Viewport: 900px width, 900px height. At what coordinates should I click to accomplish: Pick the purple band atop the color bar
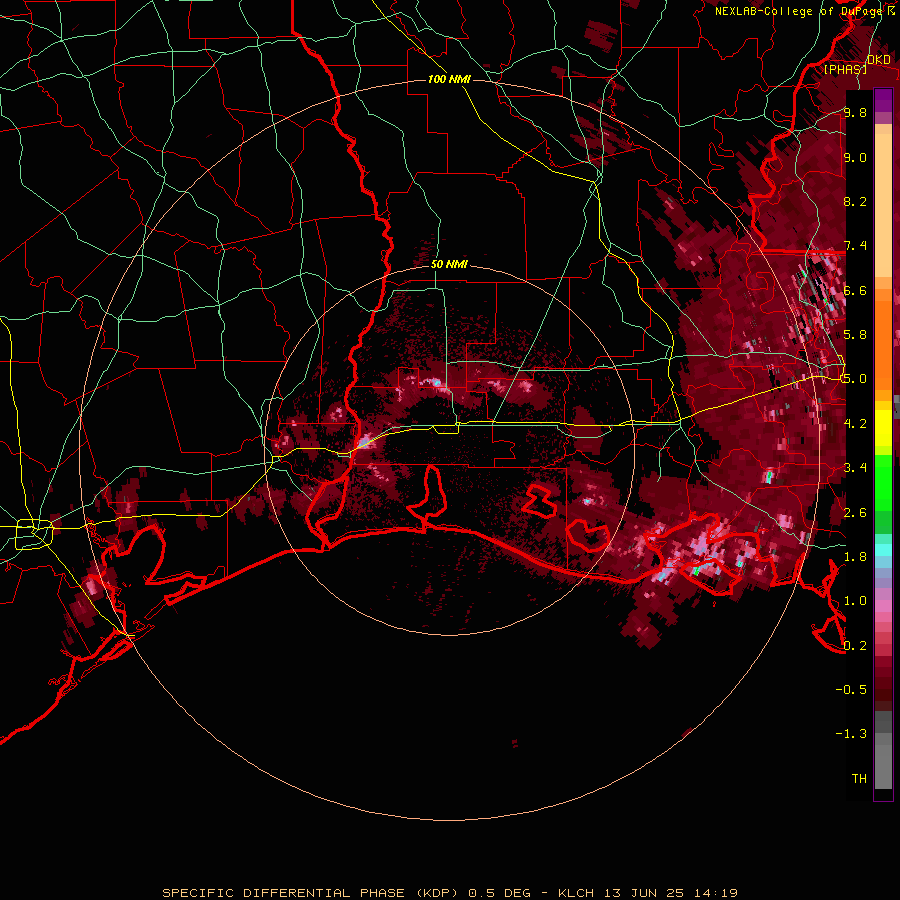[883, 100]
